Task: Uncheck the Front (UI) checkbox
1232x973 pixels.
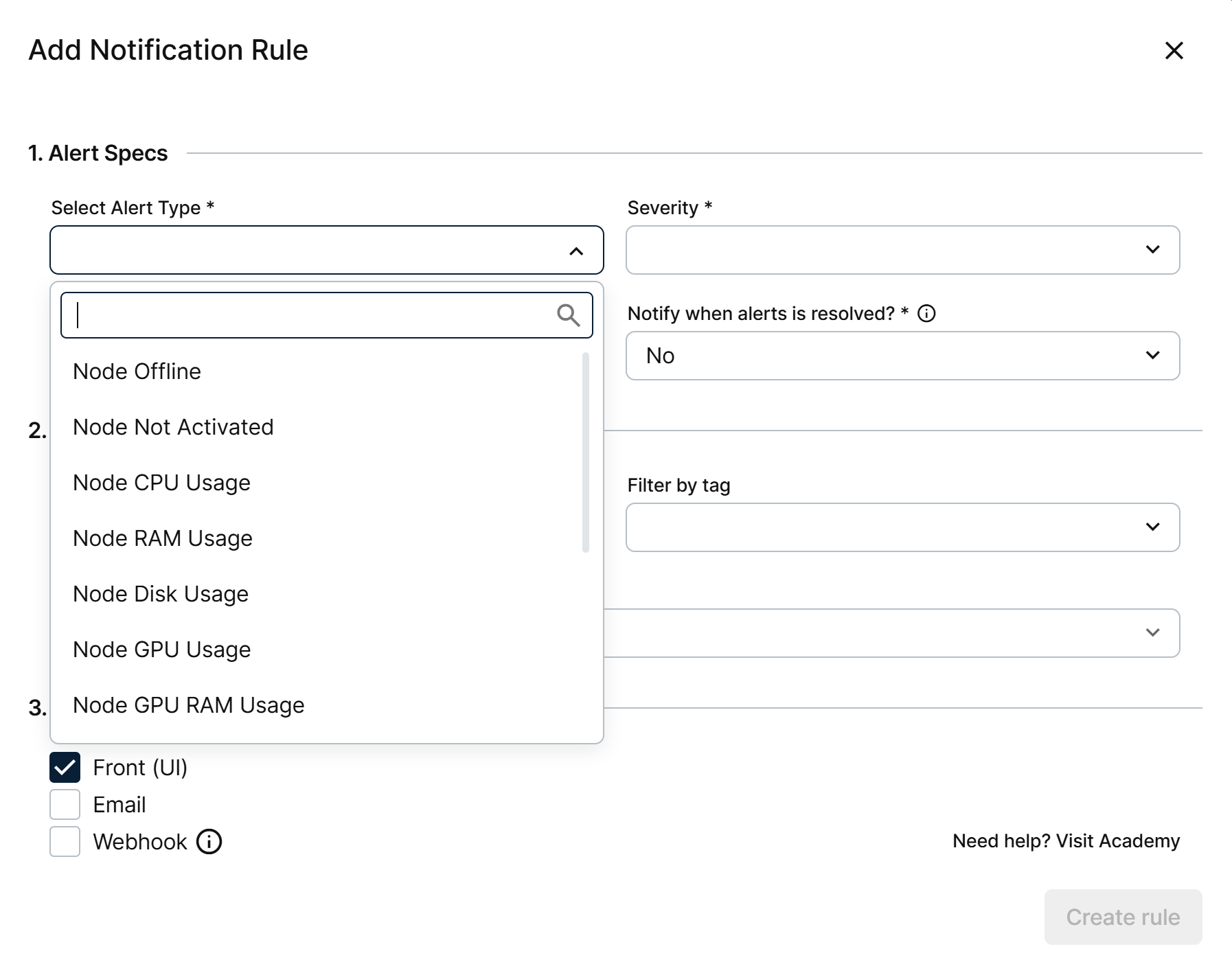Action: point(65,768)
